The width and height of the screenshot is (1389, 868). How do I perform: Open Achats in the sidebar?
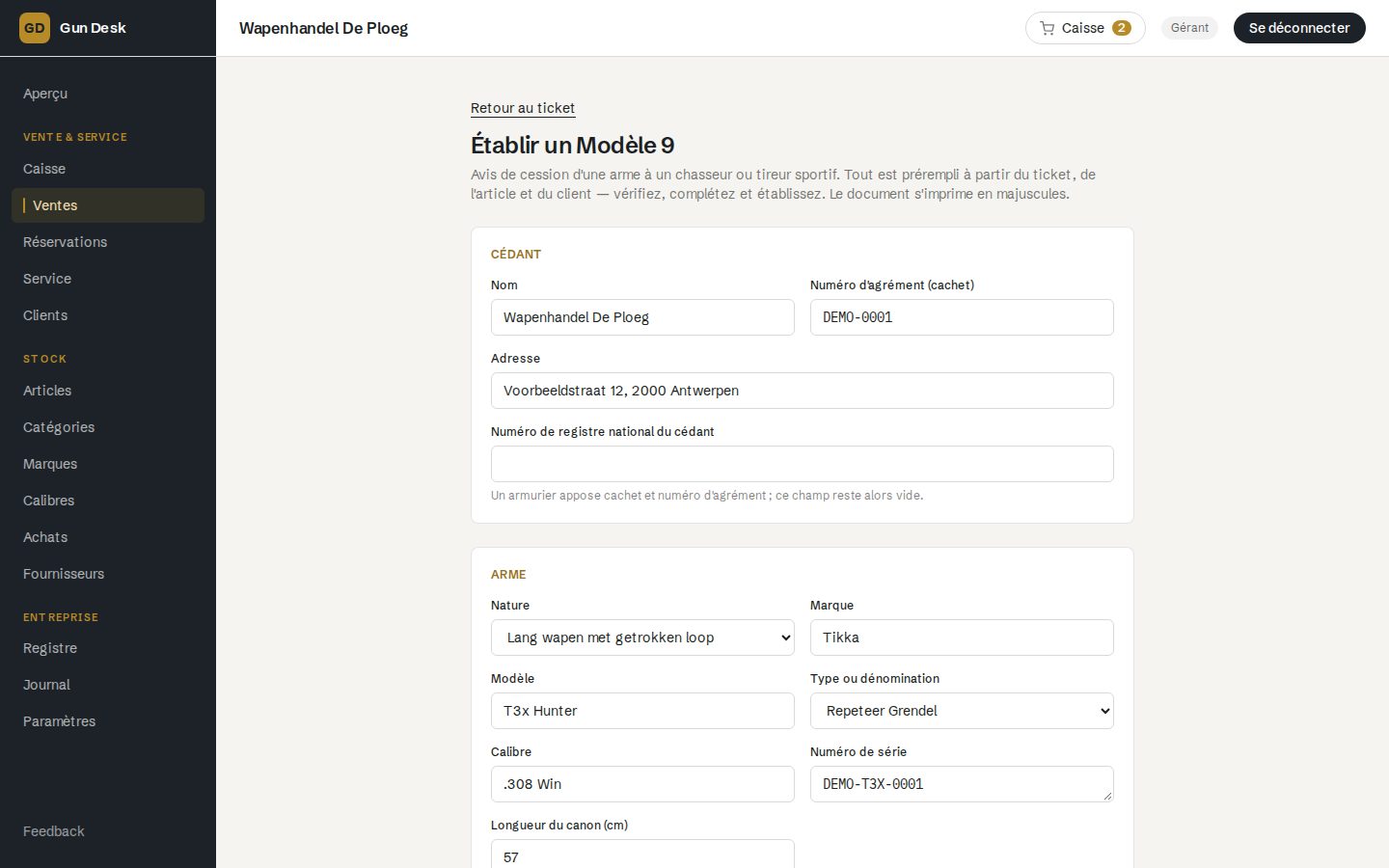pos(108,537)
